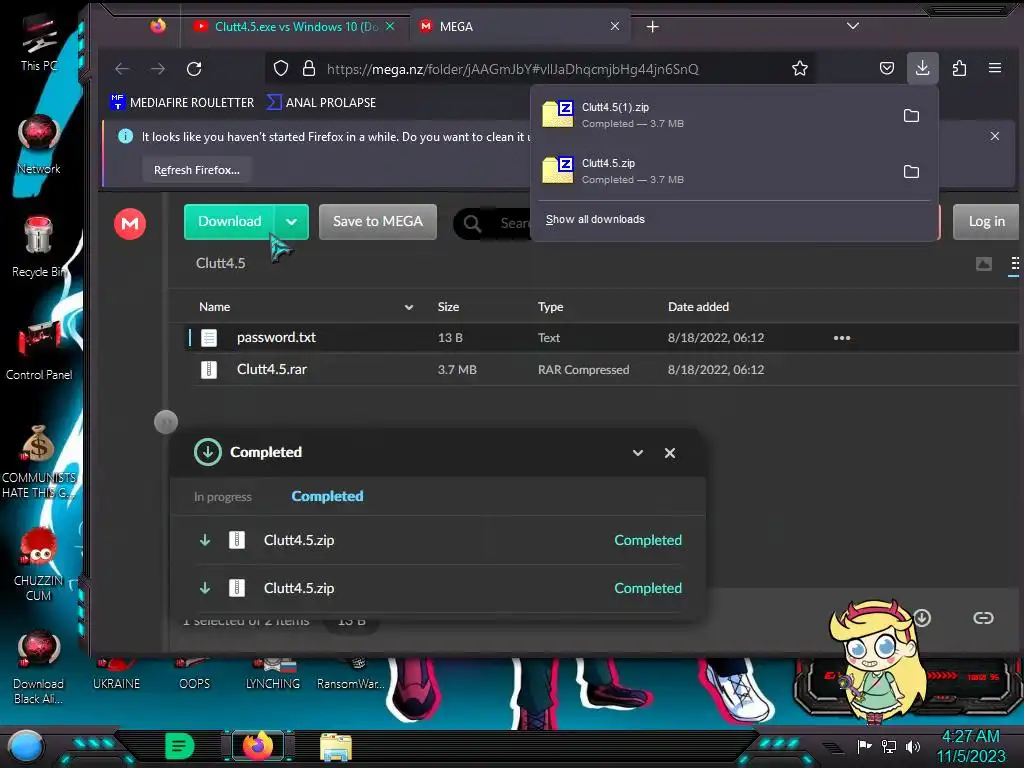Image resolution: width=1024 pixels, height=768 pixels.
Task: Click the MEGA sidebar round toggle handle
Action: [166, 422]
